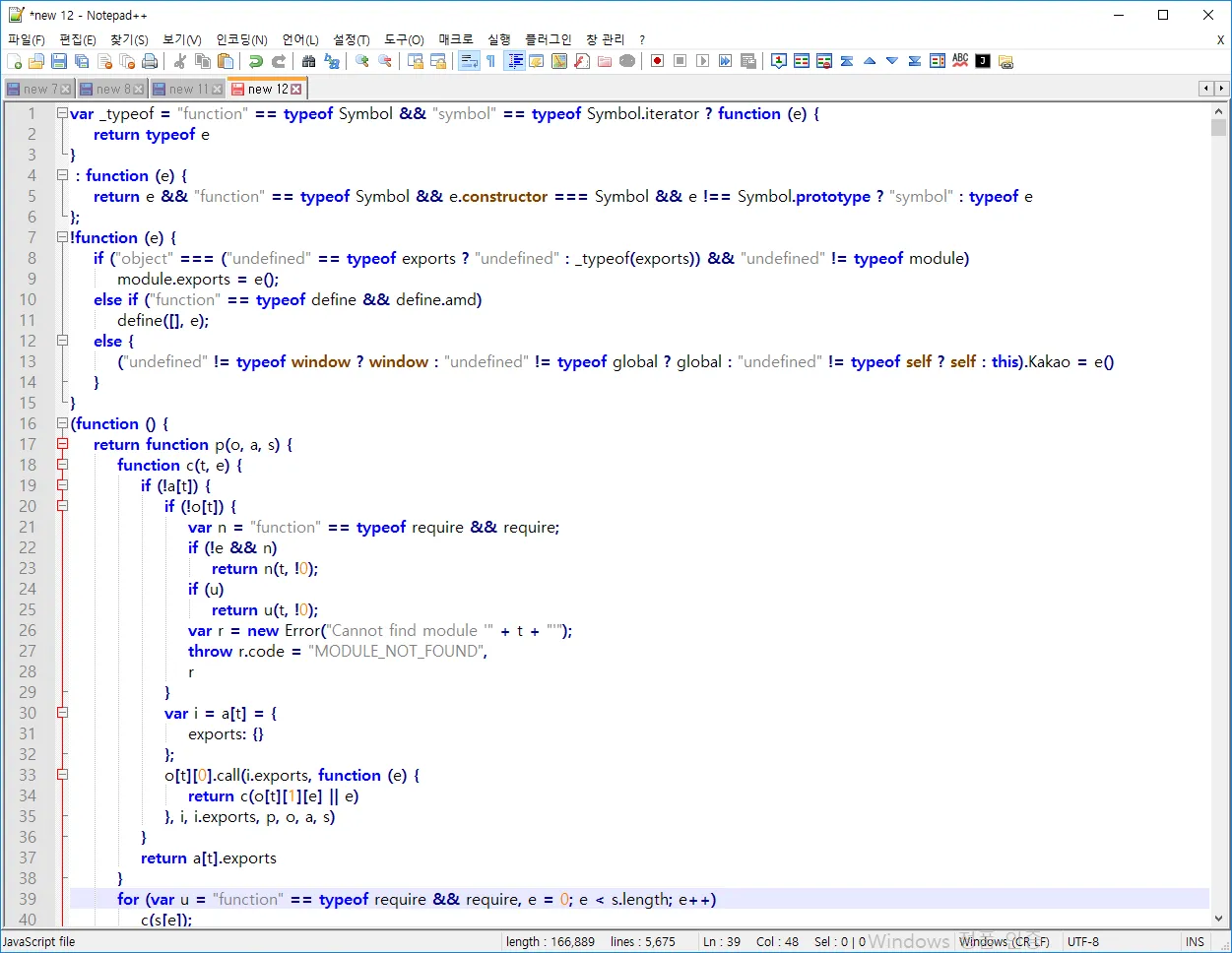
Task: Open the 플러그인 menu
Action: tap(549, 39)
